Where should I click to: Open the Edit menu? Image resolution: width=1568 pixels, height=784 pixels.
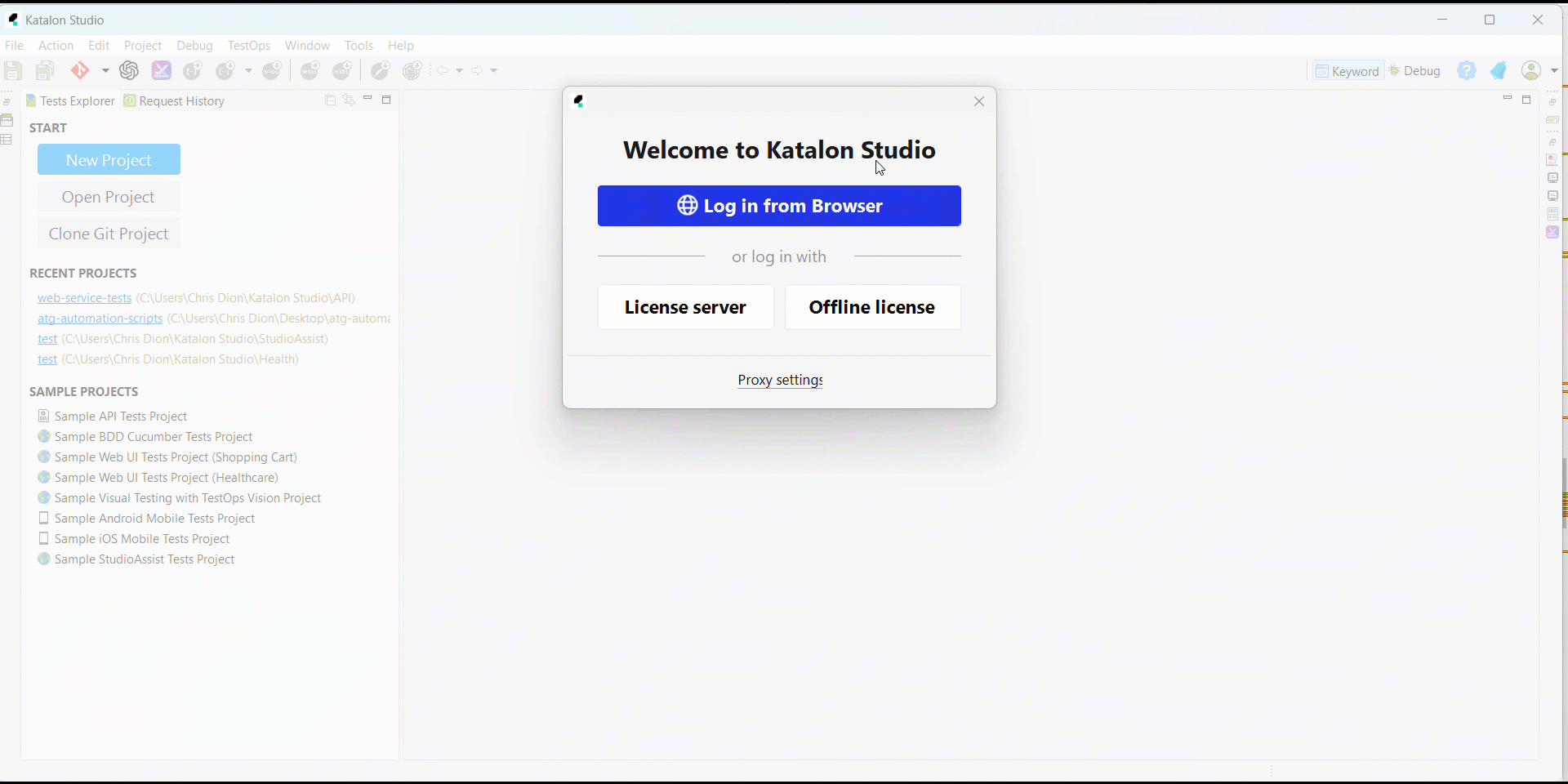[x=99, y=45]
